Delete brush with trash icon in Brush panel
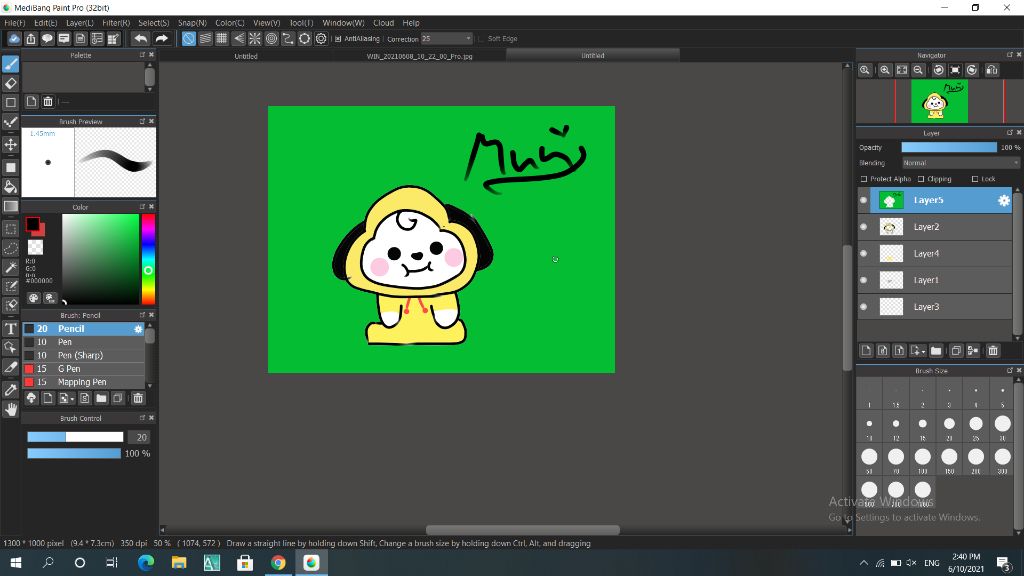This screenshot has height=576, width=1024. 138,398
